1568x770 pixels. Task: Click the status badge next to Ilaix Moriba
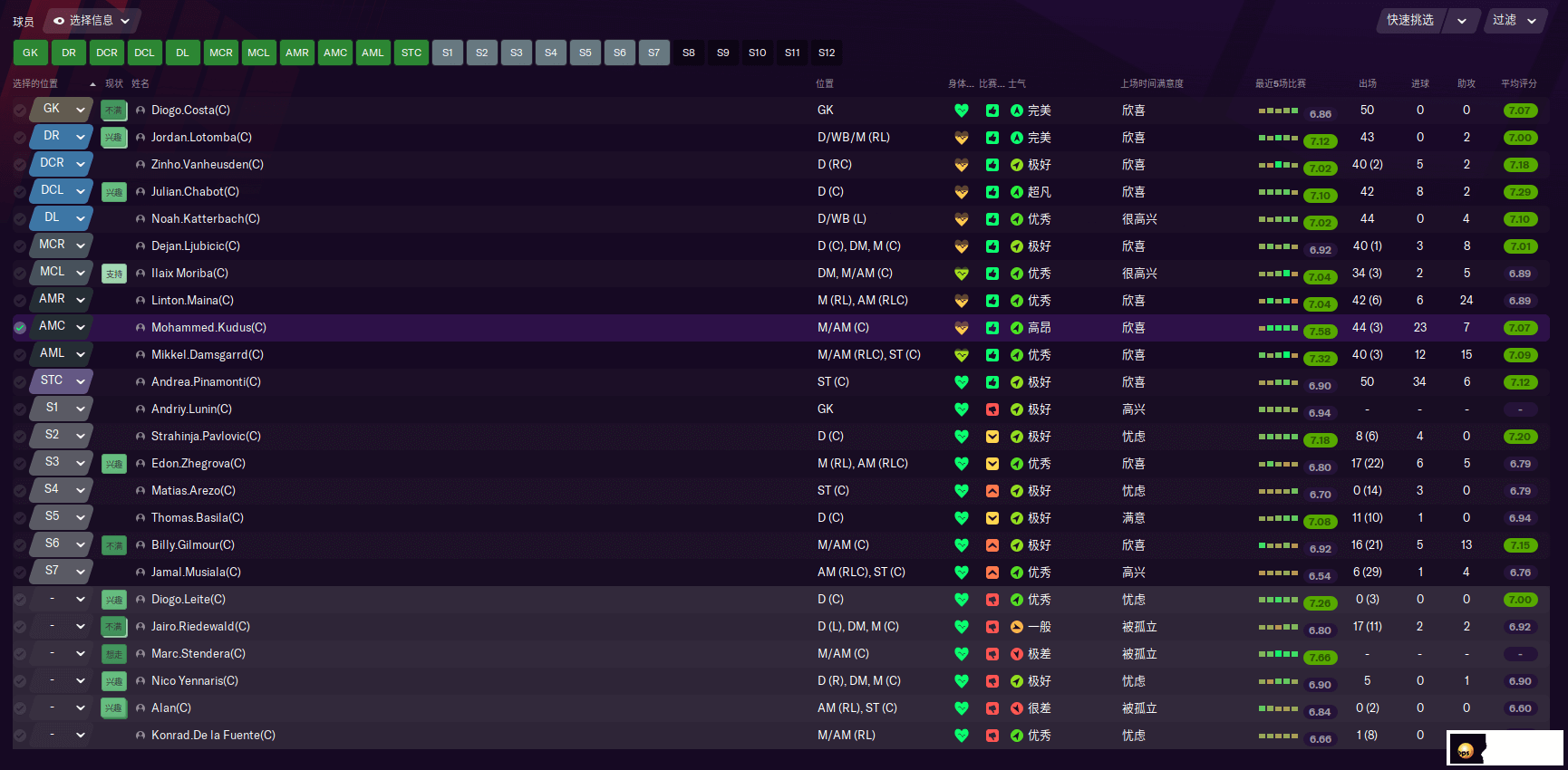click(x=114, y=274)
